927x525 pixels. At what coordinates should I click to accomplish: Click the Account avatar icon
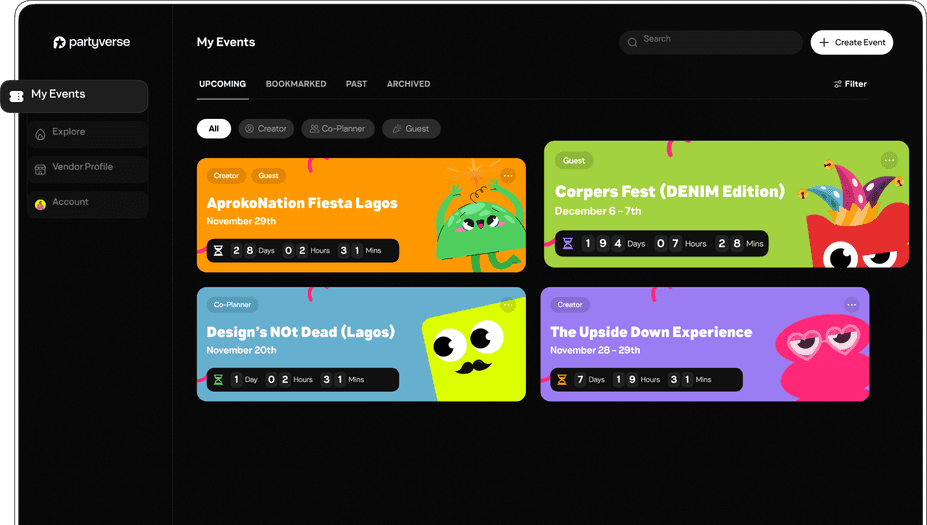tap(40, 205)
